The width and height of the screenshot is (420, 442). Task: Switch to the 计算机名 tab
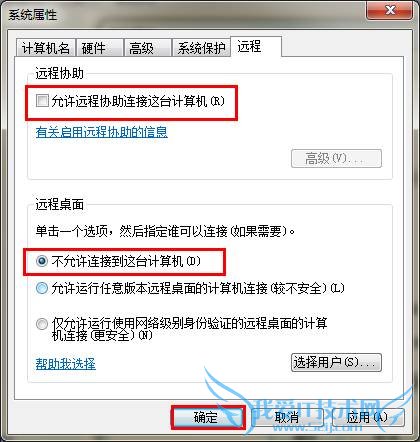pos(46,48)
